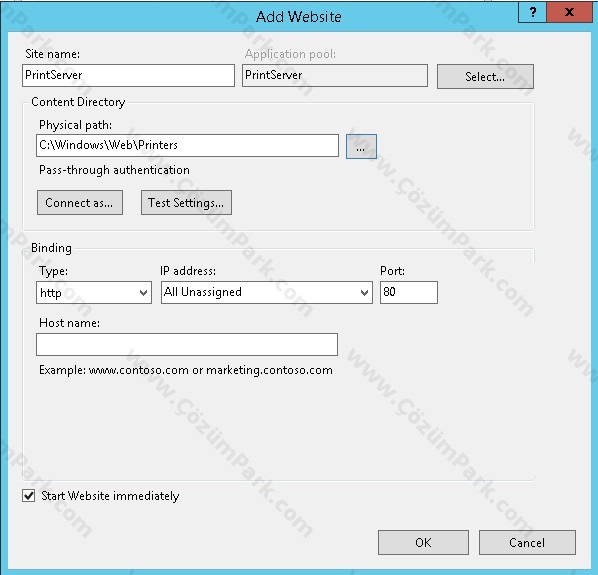
Task: Toggle Start Website immediately checkbox
Action: [x=29, y=496]
